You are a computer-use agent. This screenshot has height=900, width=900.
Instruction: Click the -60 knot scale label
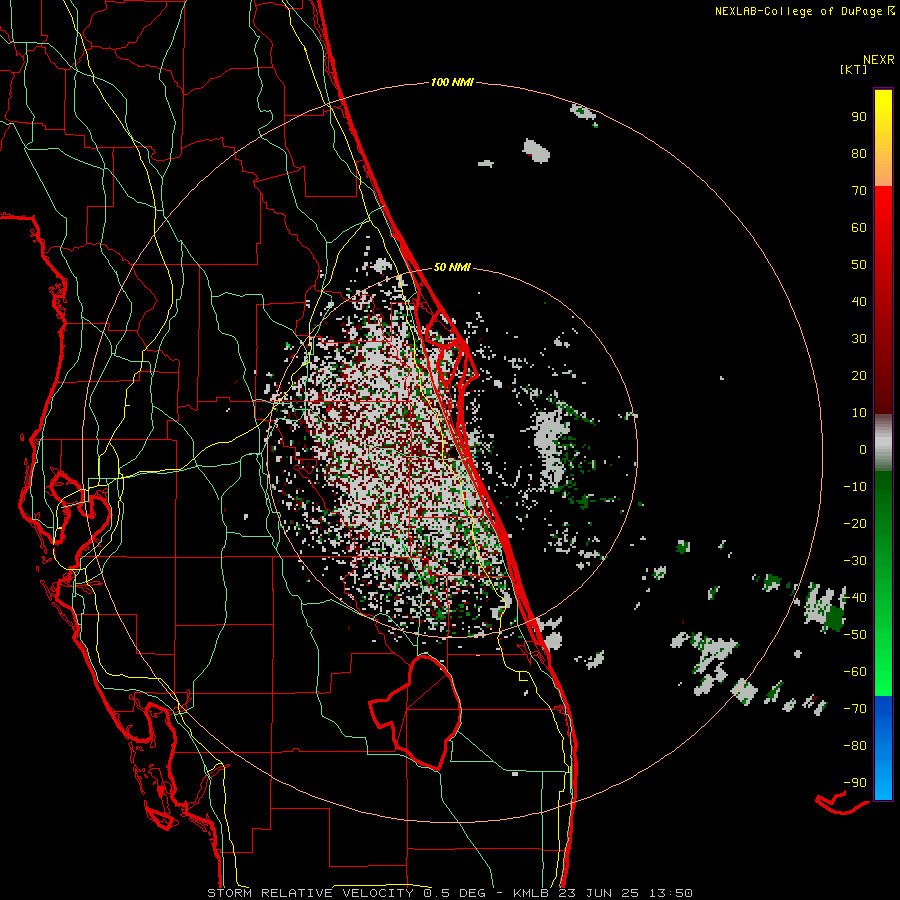click(x=855, y=672)
